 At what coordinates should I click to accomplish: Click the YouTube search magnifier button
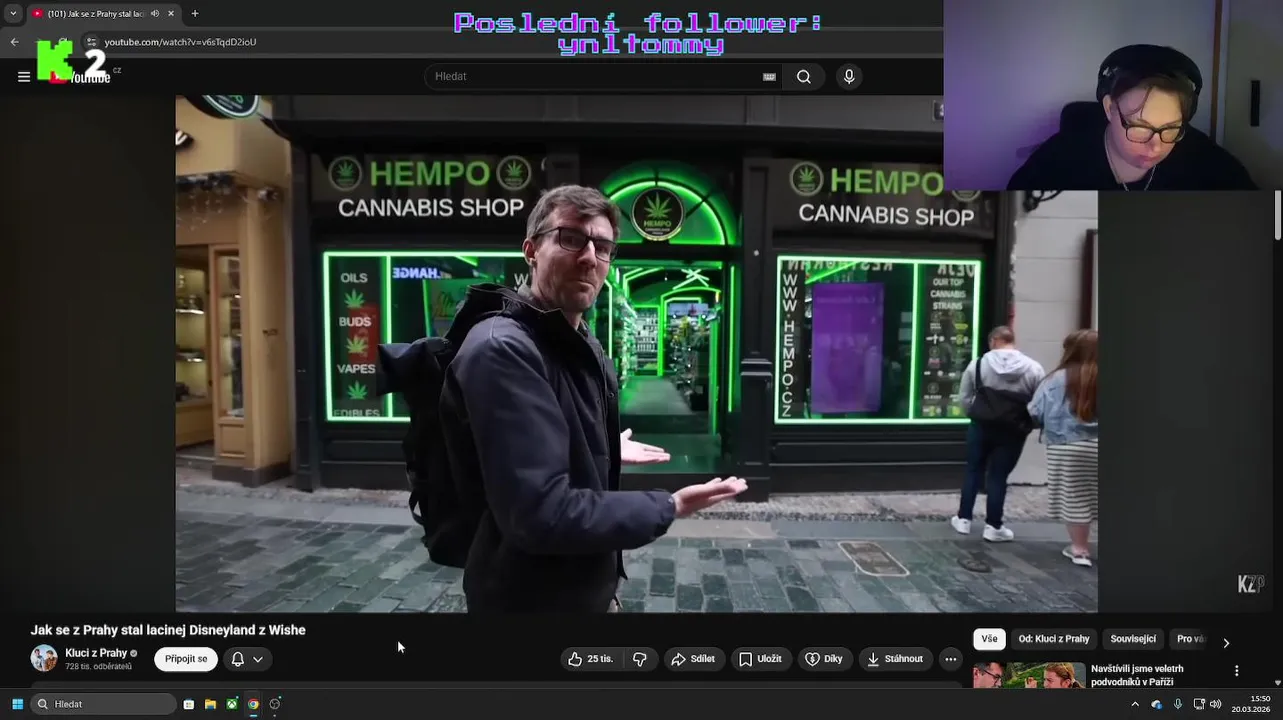(x=804, y=77)
